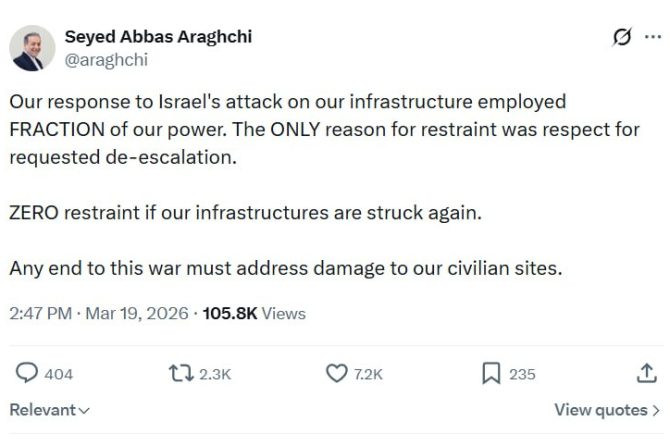Viewport: 670px width, 446px height.
Task: Like the post with the heart icon
Action: point(337,373)
